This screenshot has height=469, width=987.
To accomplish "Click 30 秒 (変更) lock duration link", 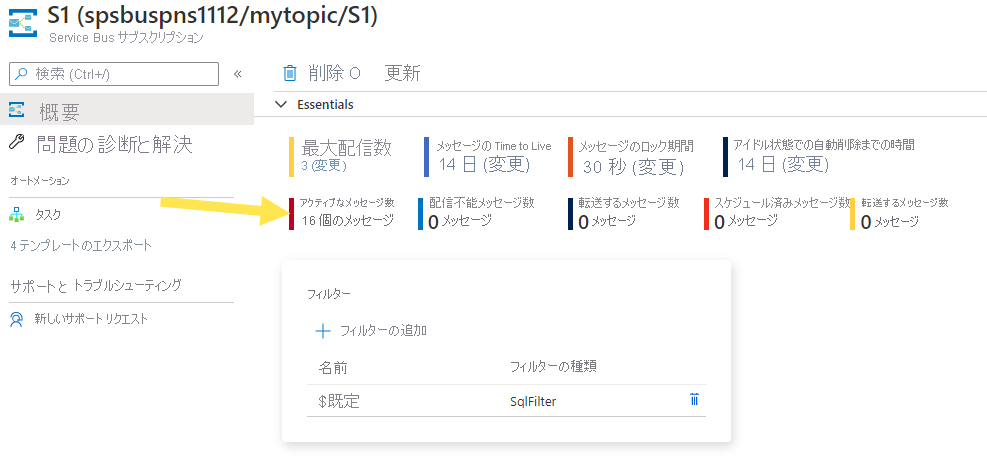I will coord(633,167).
